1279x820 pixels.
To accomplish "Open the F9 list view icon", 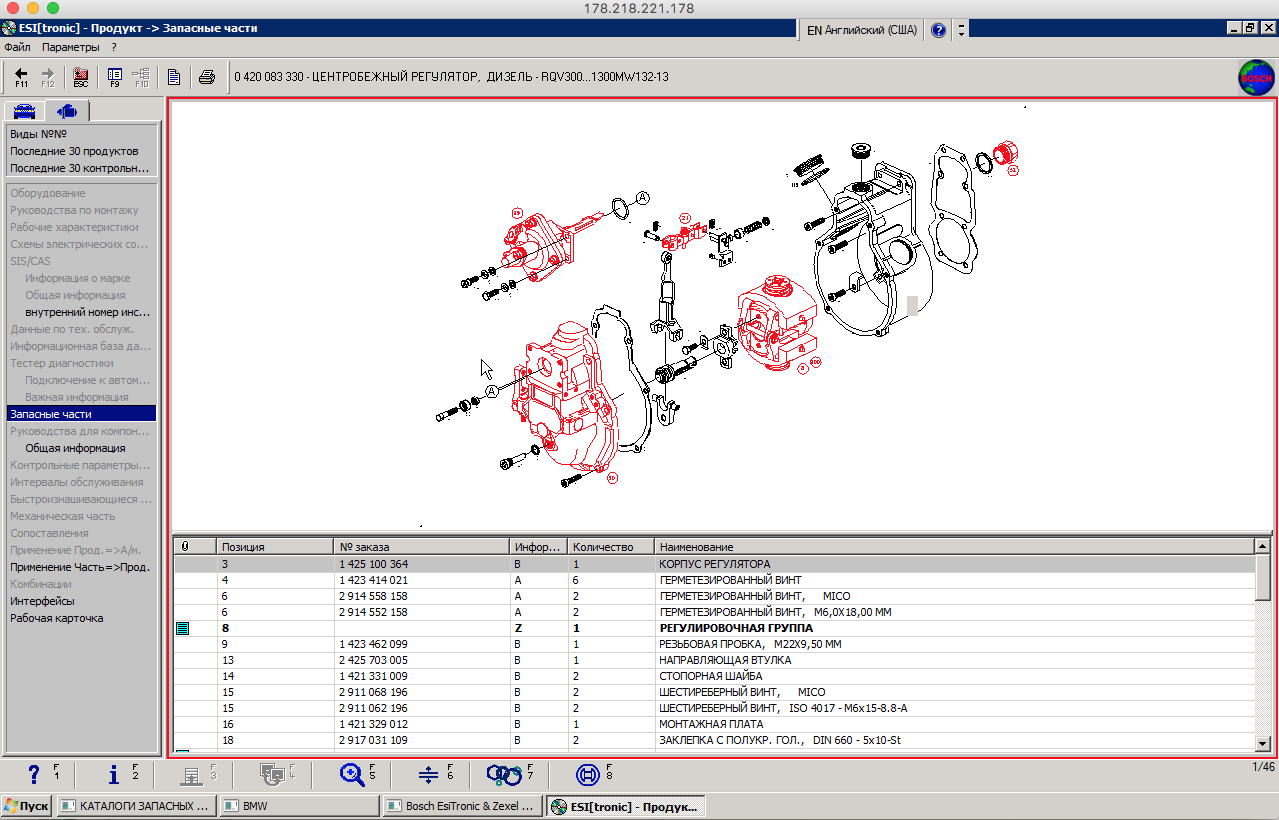I will tap(114, 77).
